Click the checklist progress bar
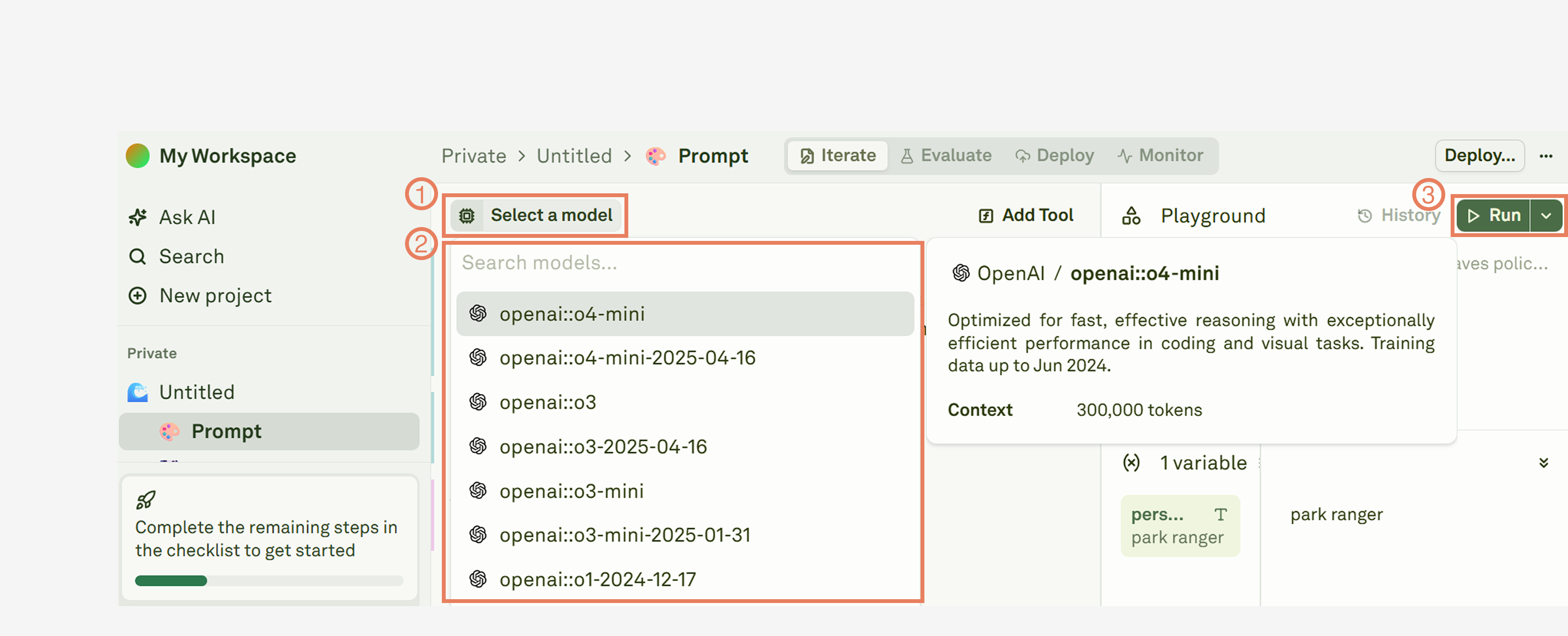1568x636 pixels. tap(269, 581)
